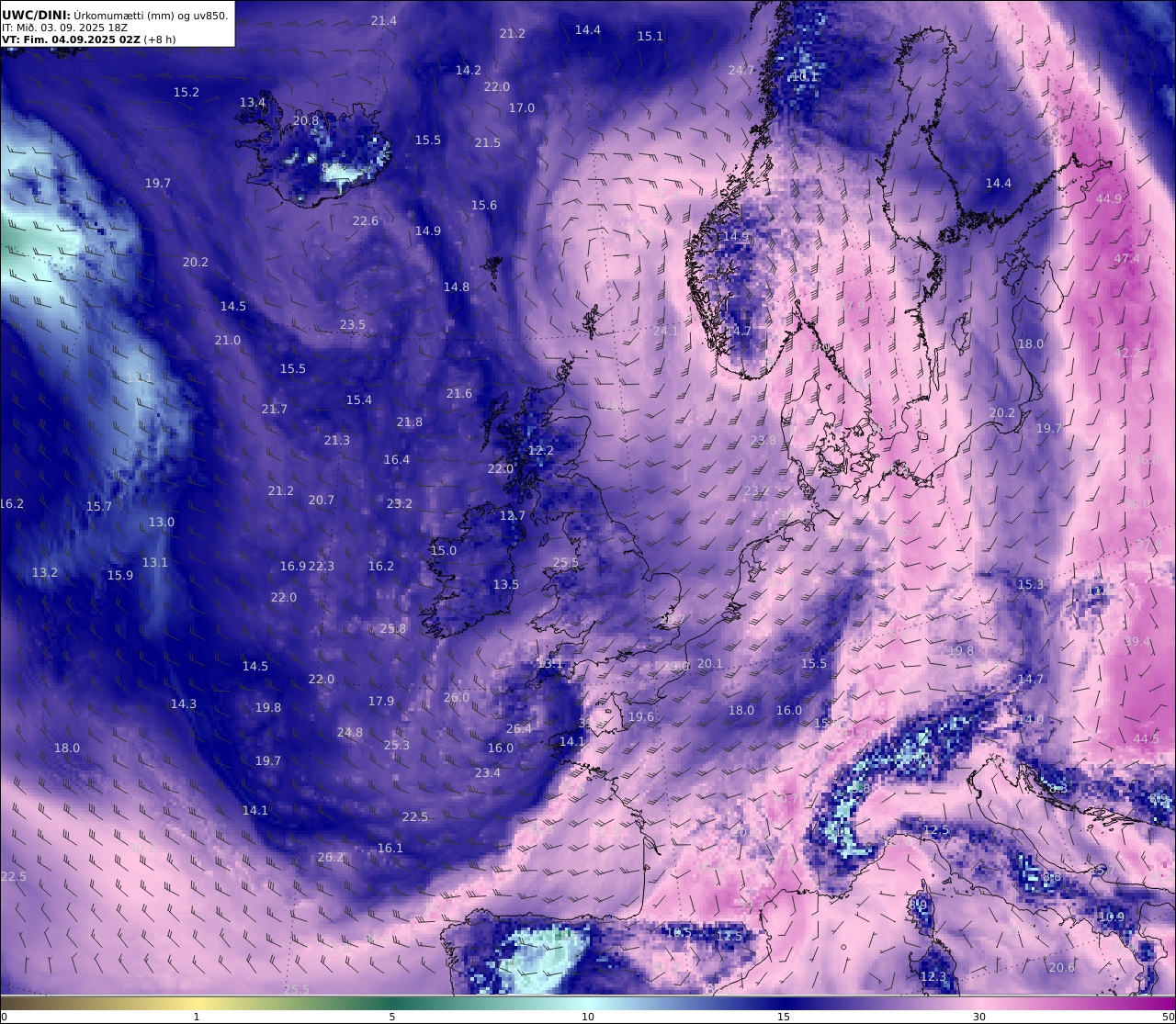Click the 14.3 value label
This screenshot has height=1024, width=1176.
click(184, 703)
